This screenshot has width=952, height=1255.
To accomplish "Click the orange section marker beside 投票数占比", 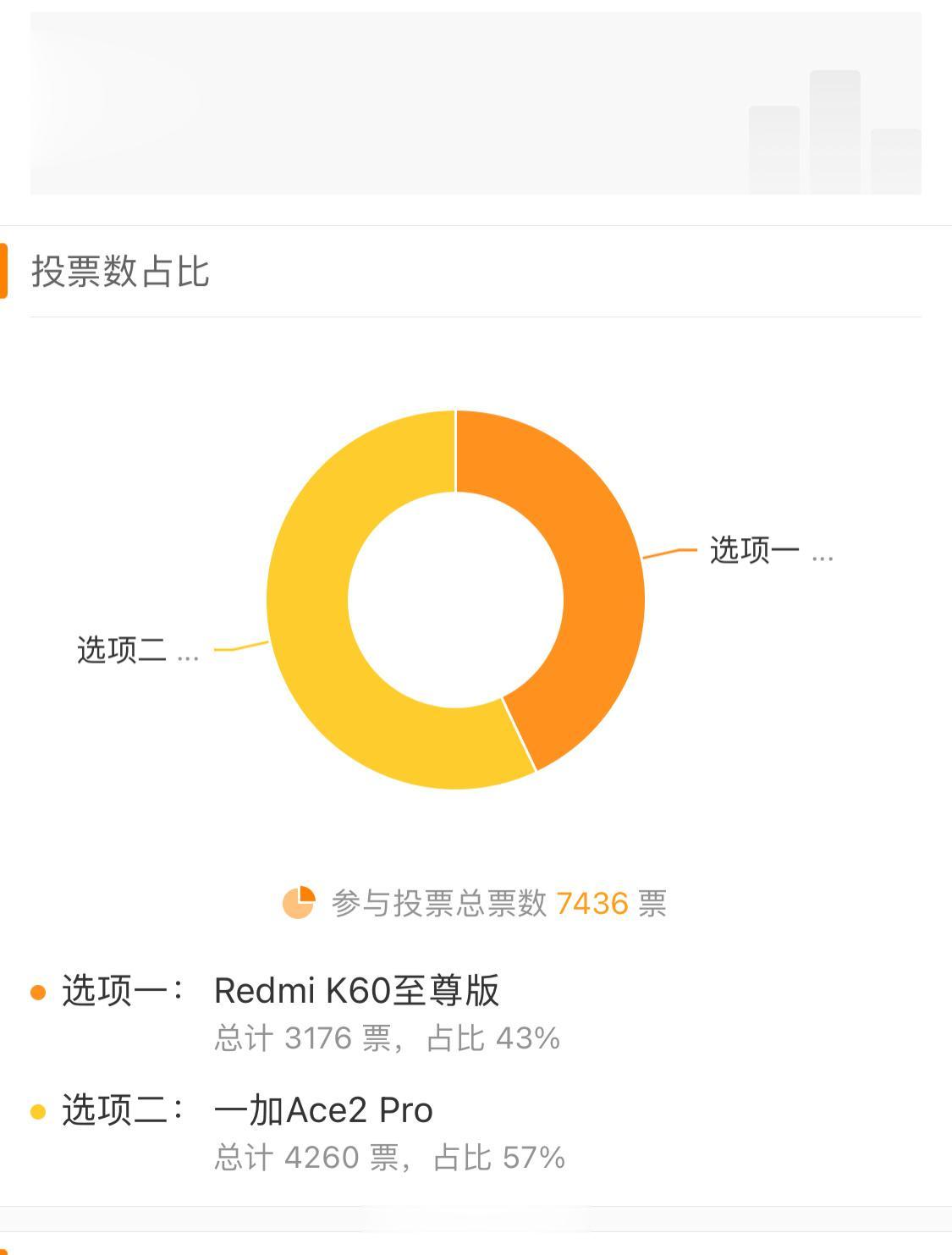I will coord(3,271).
